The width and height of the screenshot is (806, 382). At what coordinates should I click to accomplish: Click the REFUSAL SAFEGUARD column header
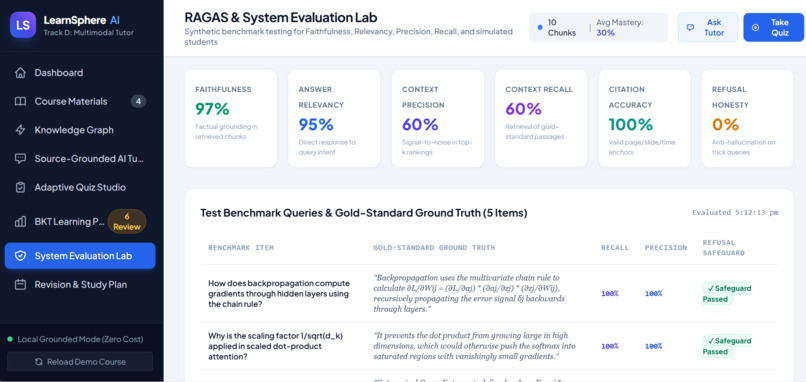point(724,247)
